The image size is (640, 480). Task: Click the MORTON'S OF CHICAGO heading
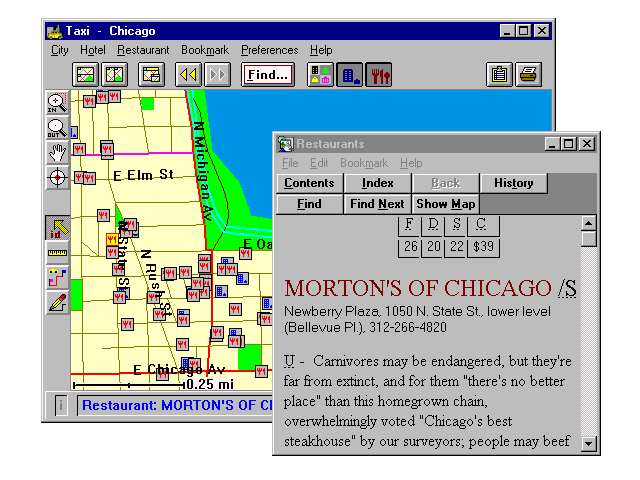[x=418, y=288]
